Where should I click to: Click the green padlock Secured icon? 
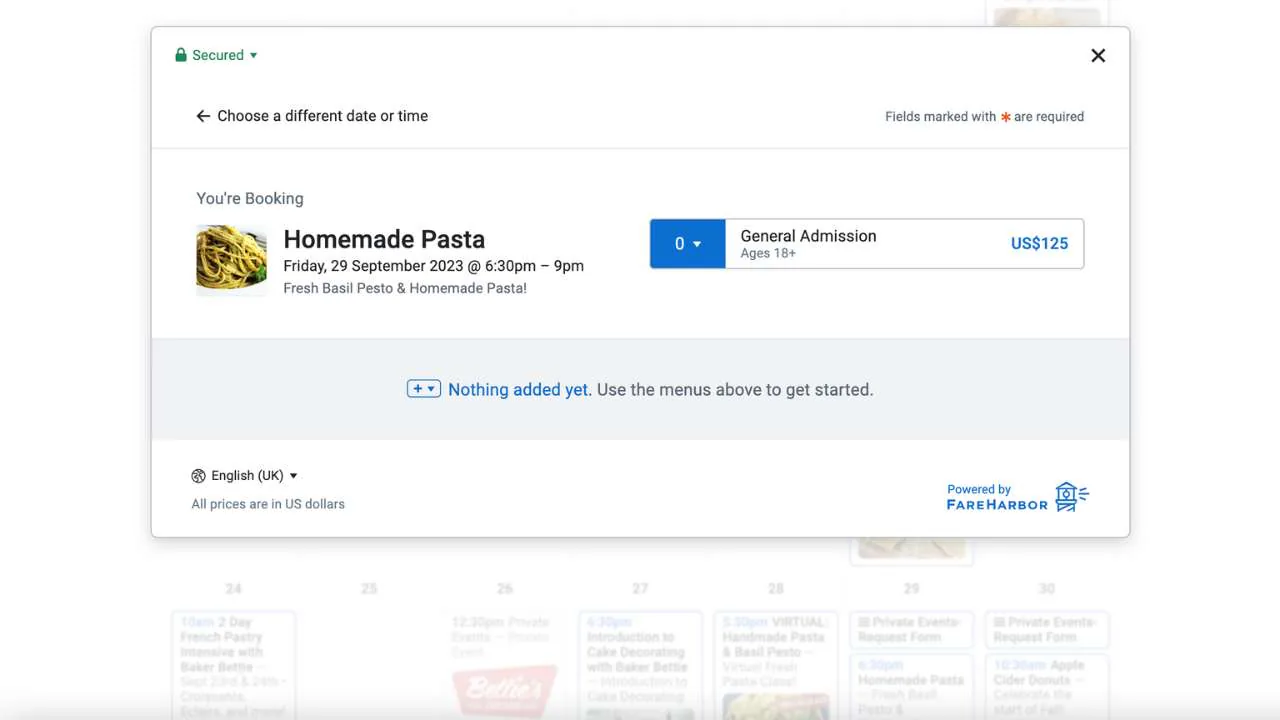181,55
